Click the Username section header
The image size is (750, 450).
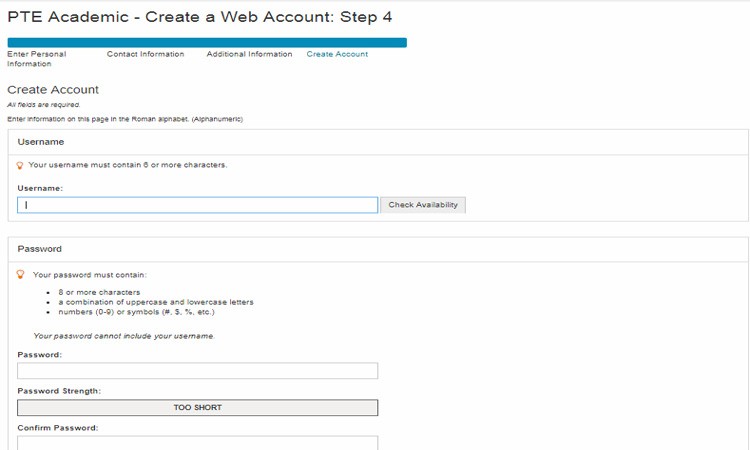click(x=41, y=142)
